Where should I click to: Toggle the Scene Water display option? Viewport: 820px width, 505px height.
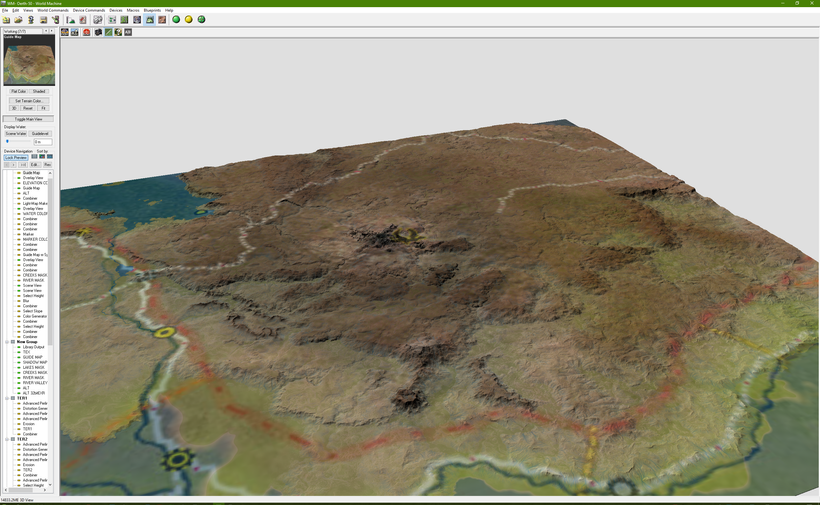pyautogui.click(x=16, y=133)
